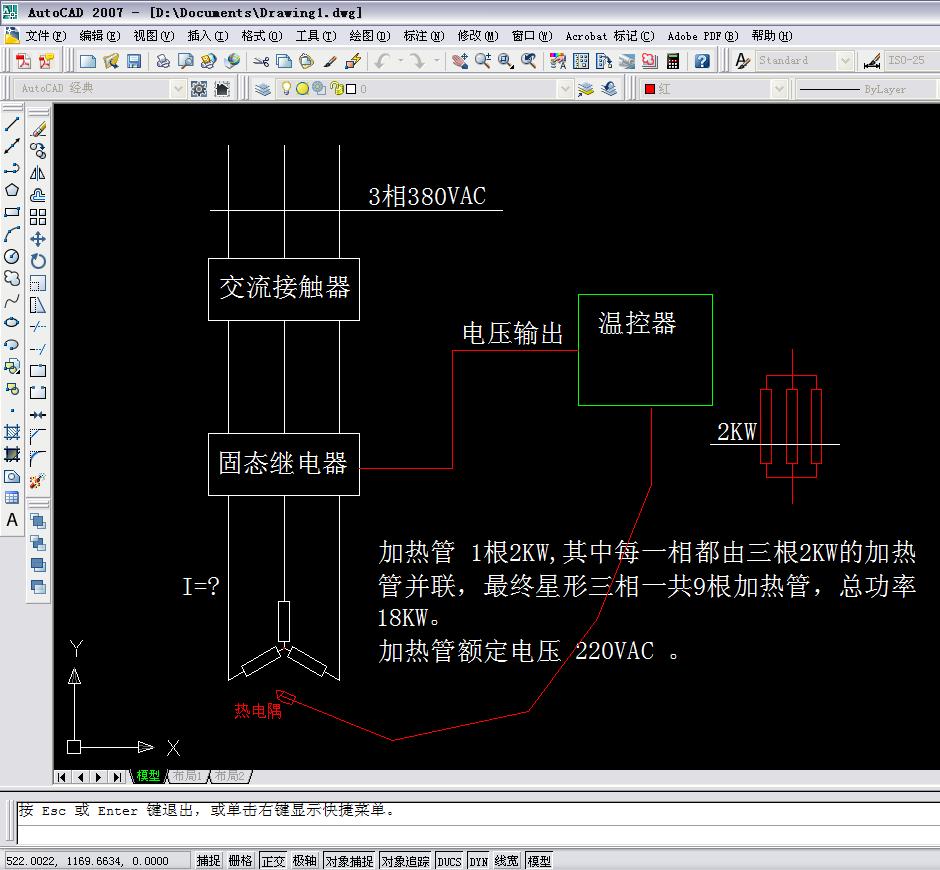Image resolution: width=940 pixels, height=870 pixels.
Task: Activate the Rotate modify tool
Action: click(x=38, y=261)
